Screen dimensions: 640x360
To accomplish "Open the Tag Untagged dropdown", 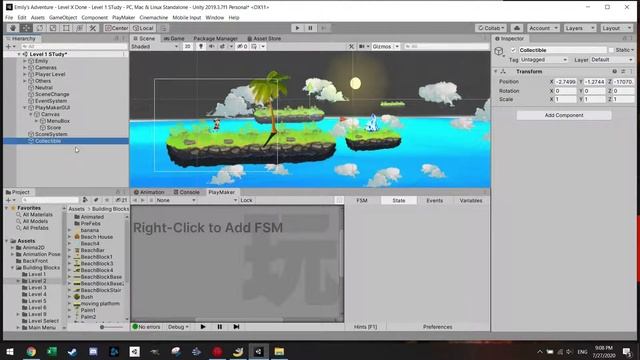I will 544,60.
